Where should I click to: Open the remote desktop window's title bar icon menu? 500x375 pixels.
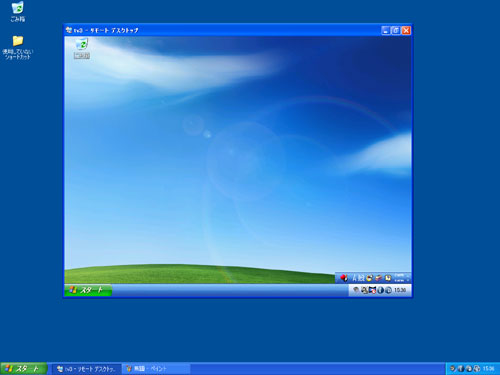coord(69,30)
